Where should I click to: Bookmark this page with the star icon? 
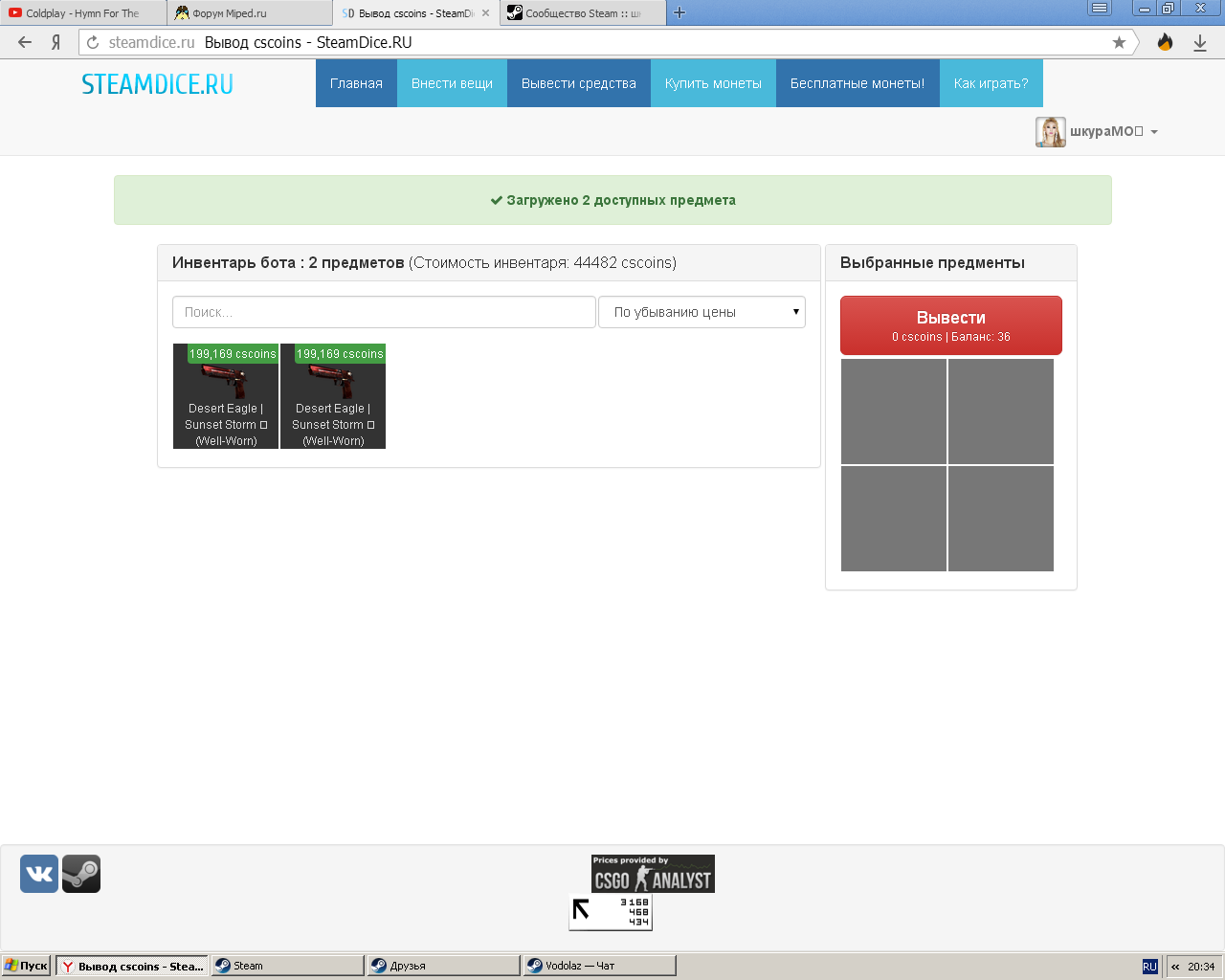point(1119,42)
